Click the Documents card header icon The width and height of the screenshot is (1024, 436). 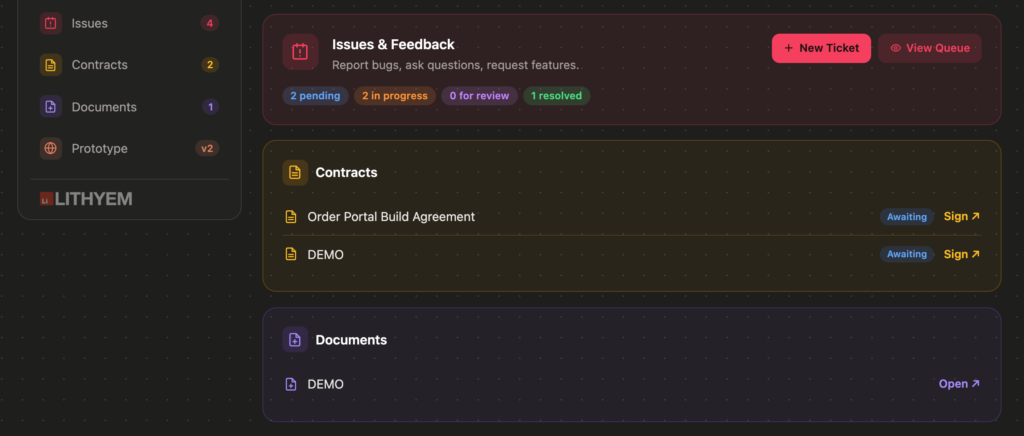point(295,340)
